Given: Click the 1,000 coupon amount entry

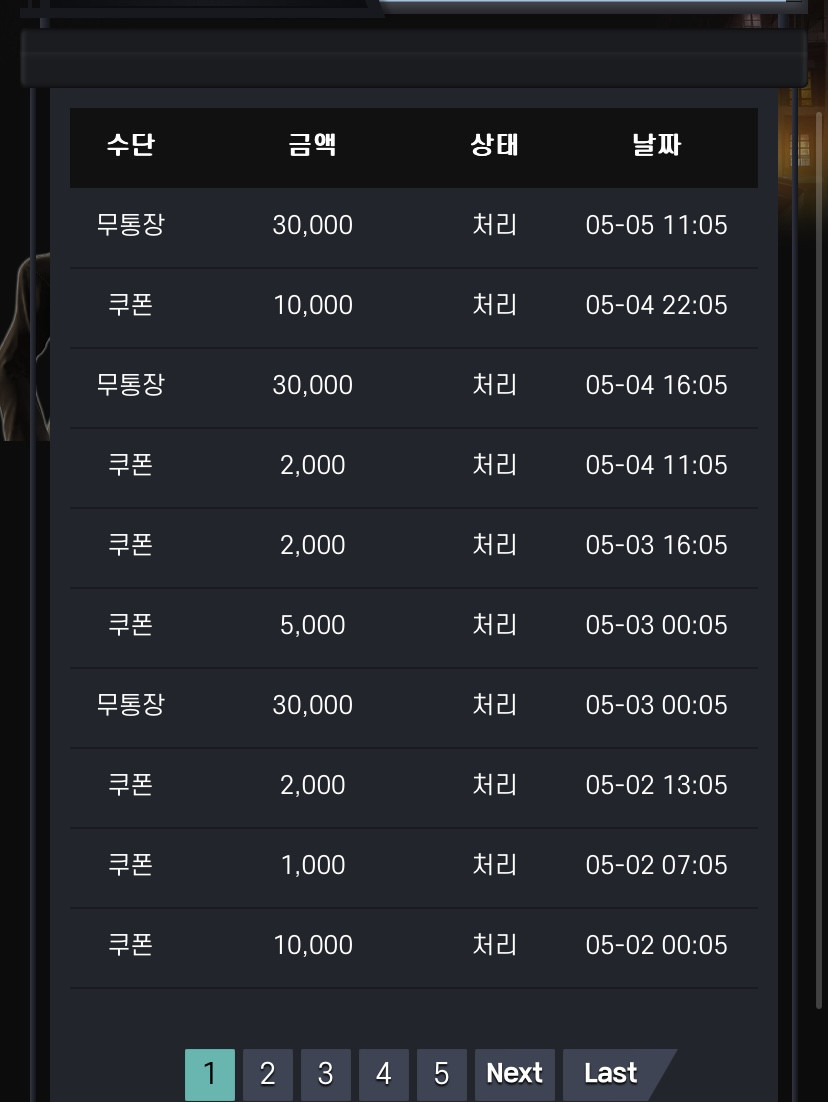Looking at the screenshot, I should [x=313, y=865].
